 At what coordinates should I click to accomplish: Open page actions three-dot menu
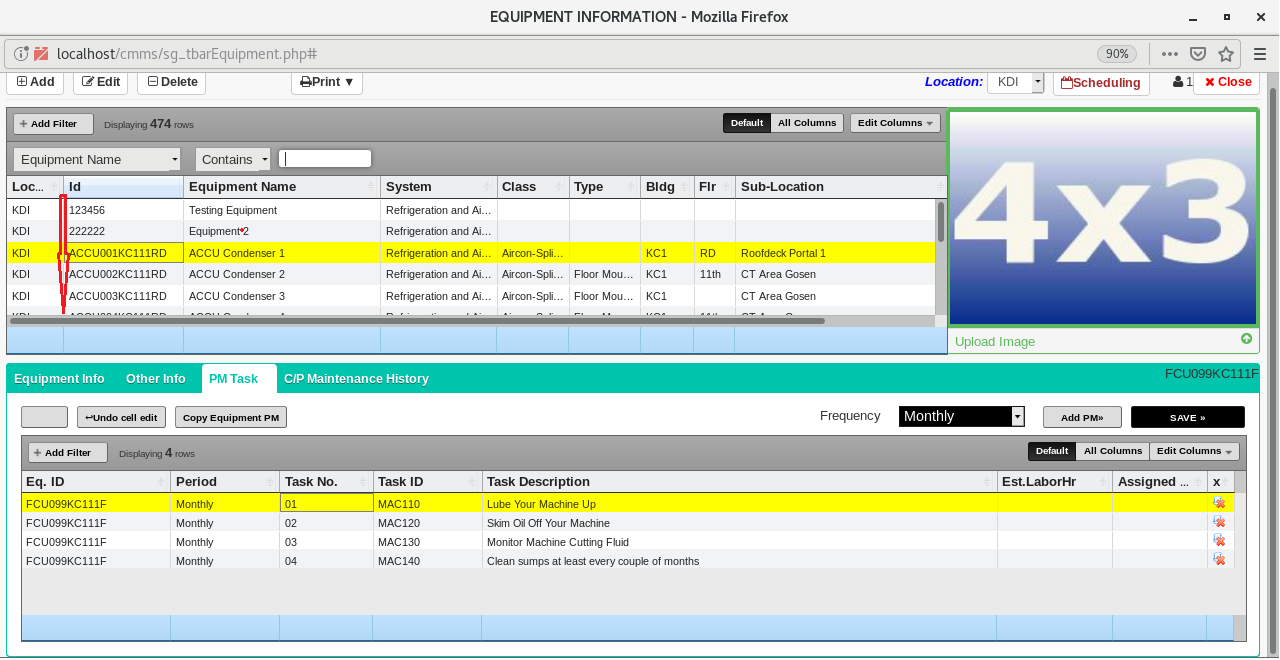click(1169, 54)
